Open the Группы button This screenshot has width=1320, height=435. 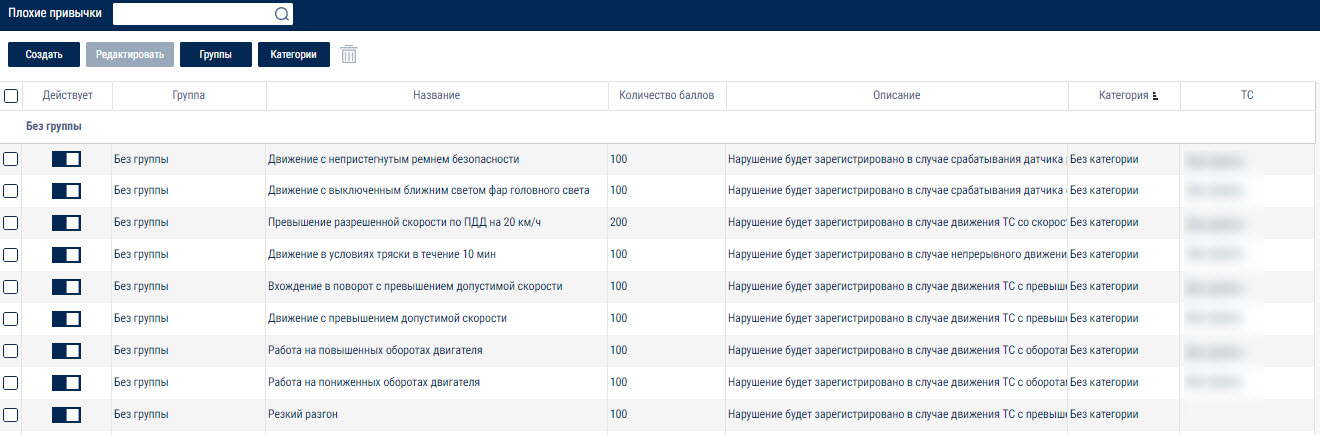click(x=216, y=55)
